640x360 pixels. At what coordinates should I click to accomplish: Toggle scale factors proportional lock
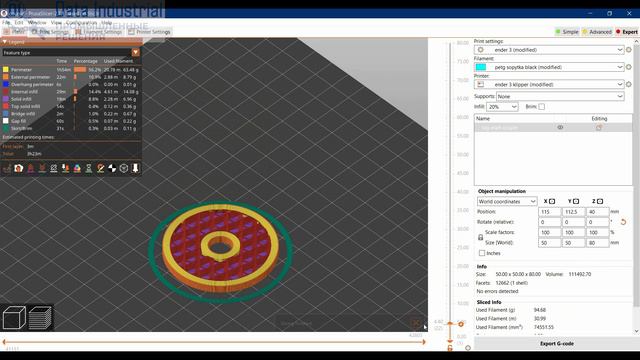click(480, 237)
